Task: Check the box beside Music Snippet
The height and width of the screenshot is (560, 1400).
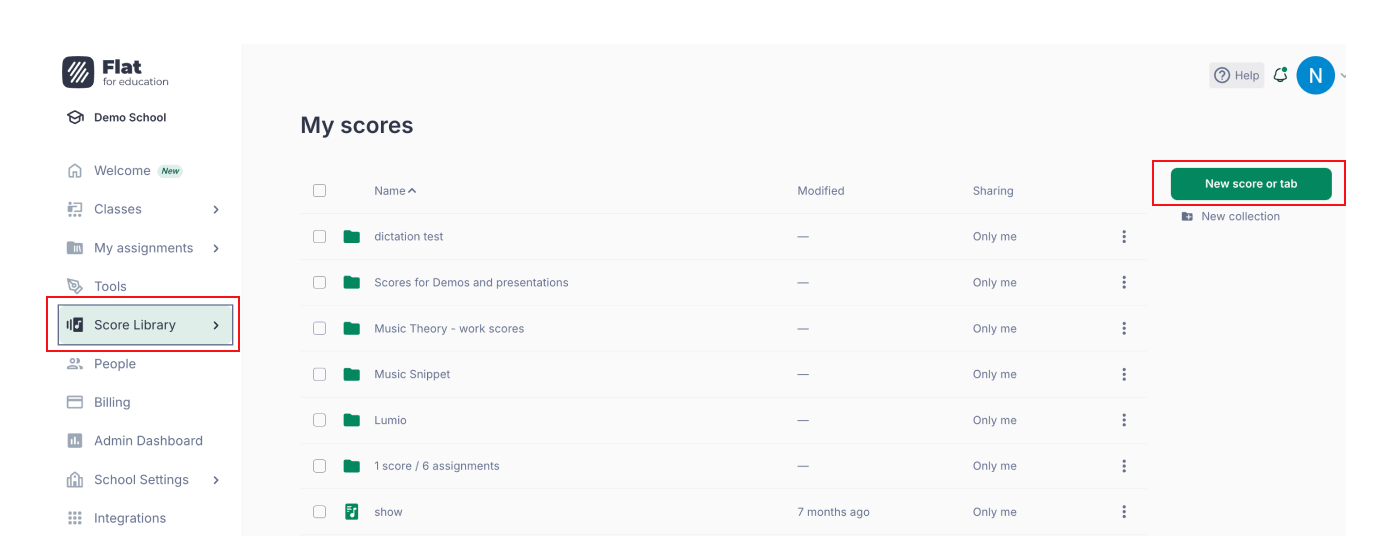Action: point(319,374)
